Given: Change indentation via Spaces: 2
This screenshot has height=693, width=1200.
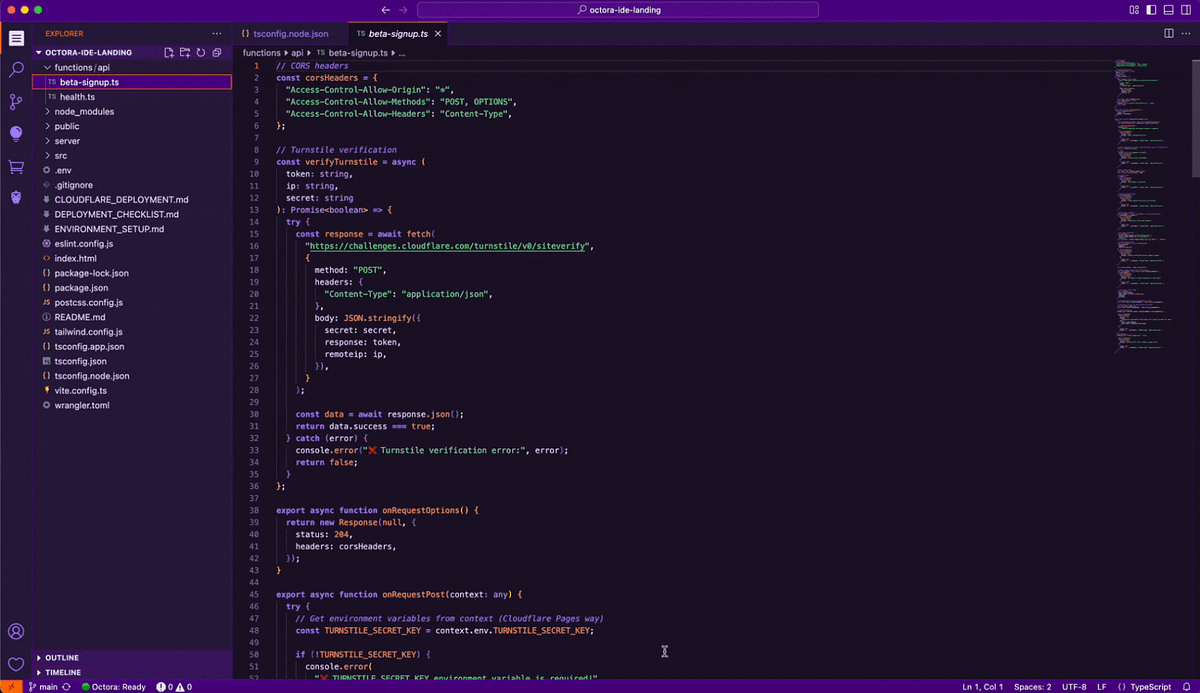Looking at the screenshot, I should tap(1034, 687).
